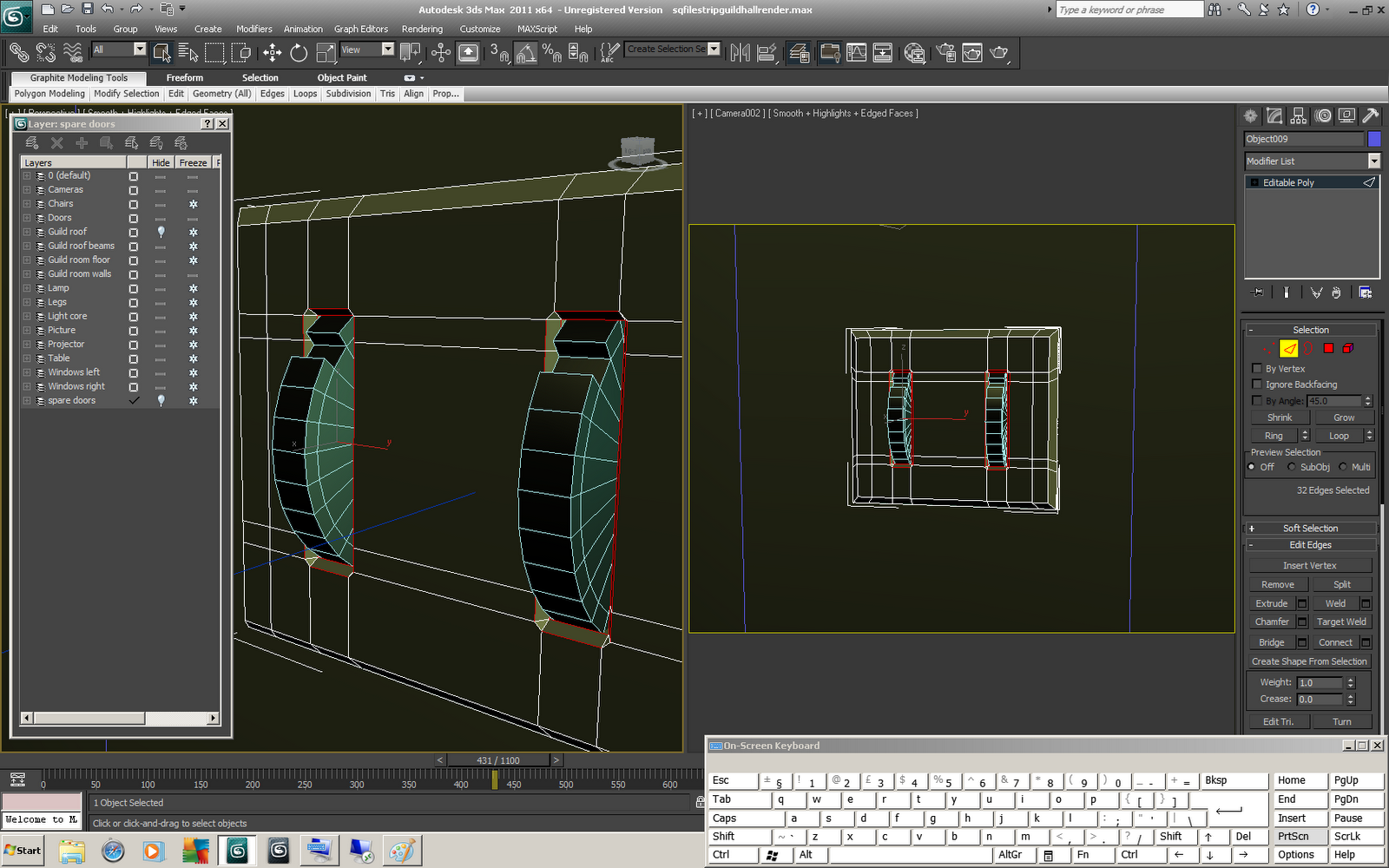Open the Curve Editor from toolbar
1389x868 pixels.
coord(856,53)
